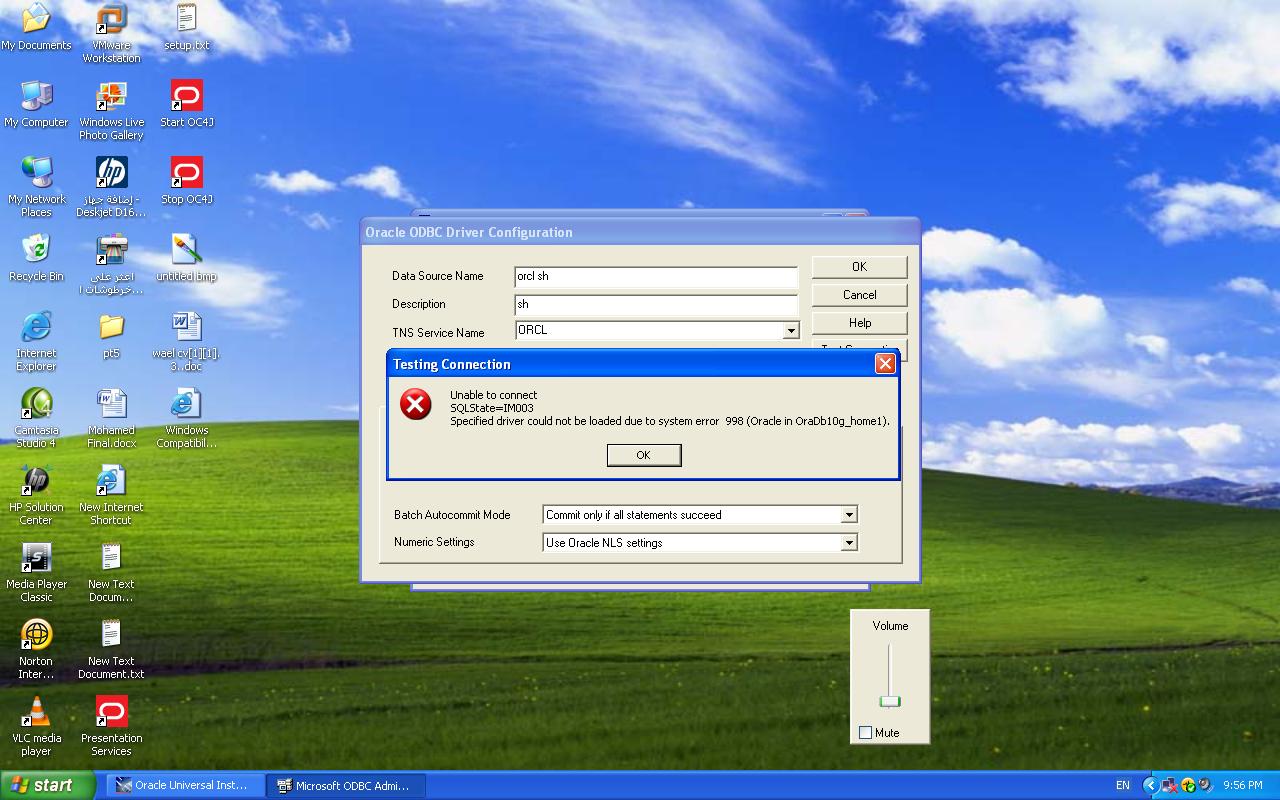Image resolution: width=1280 pixels, height=800 pixels.
Task: Click OK in Testing Connection error dialog
Action: [643, 455]
